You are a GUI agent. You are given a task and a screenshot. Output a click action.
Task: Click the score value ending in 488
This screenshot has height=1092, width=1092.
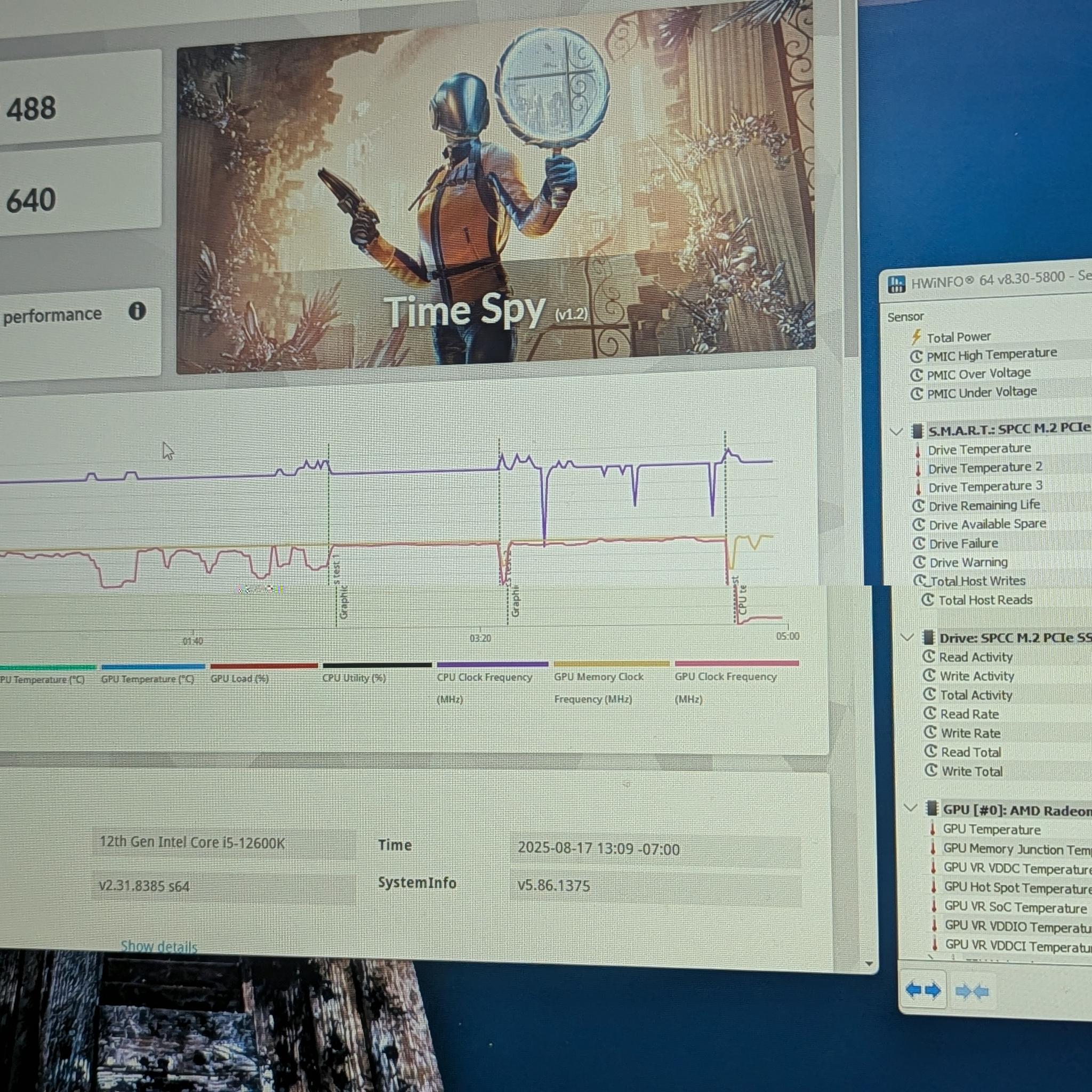coord(31,109)
